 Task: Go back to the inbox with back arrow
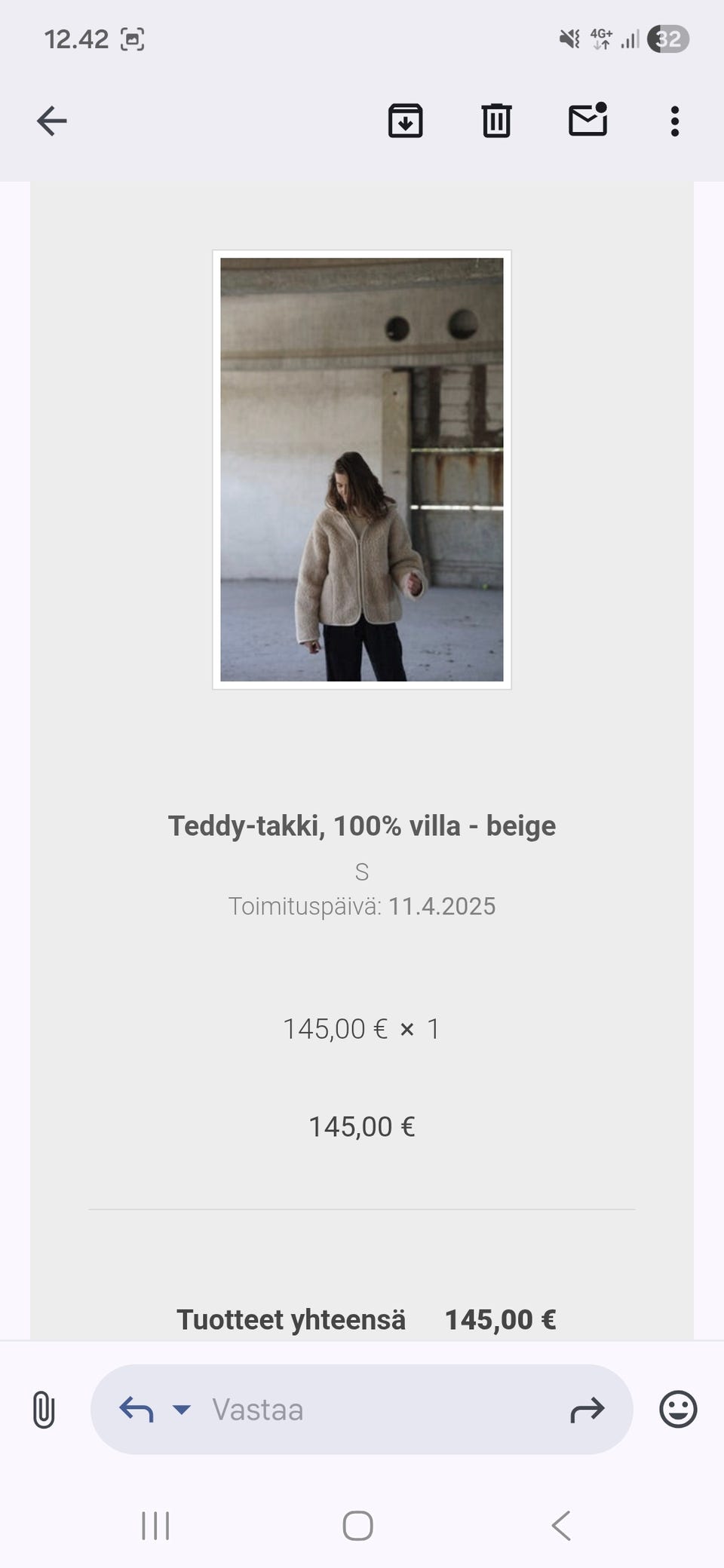tap(52, 121)
